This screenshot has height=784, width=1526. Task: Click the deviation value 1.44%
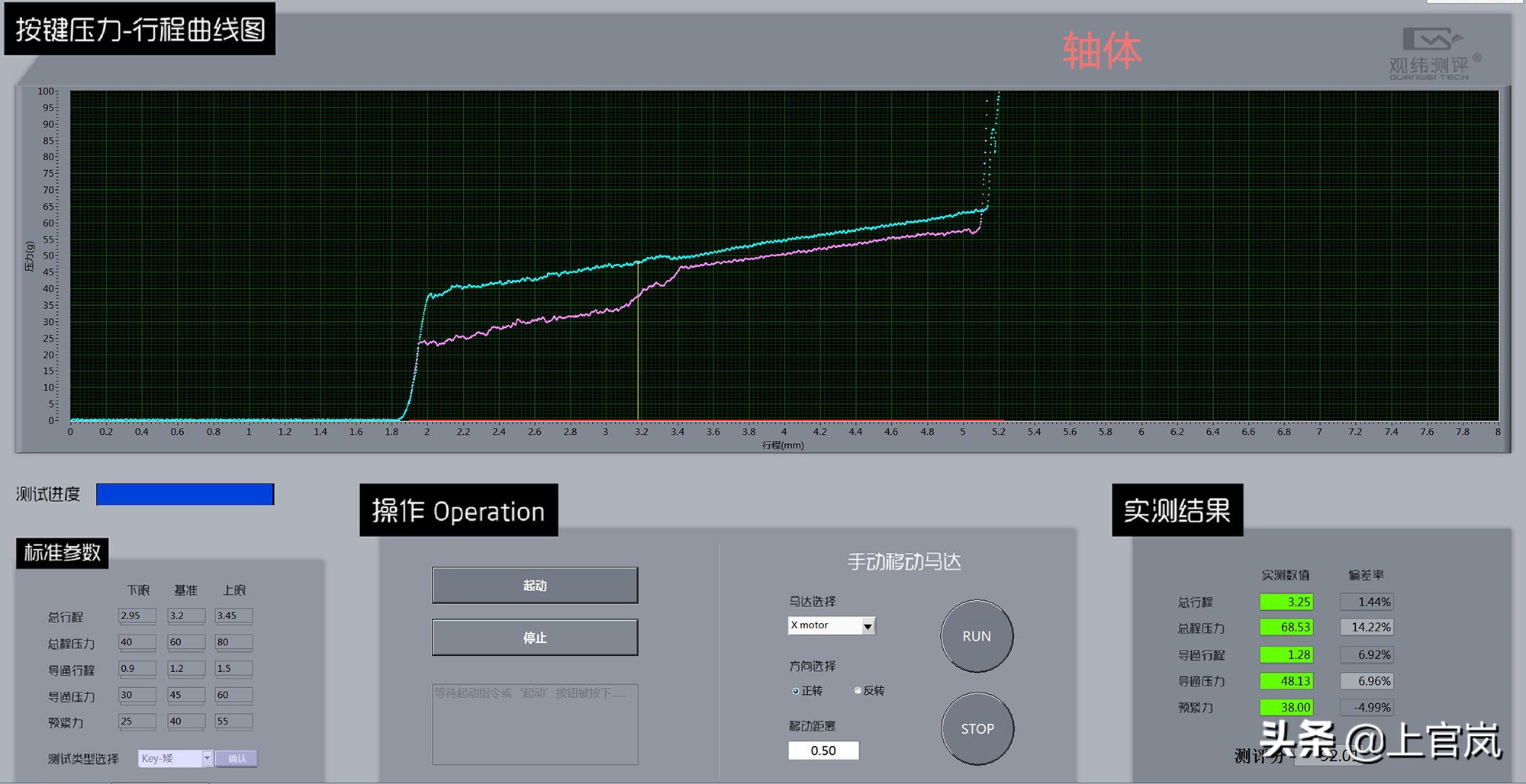(1367, 602)
